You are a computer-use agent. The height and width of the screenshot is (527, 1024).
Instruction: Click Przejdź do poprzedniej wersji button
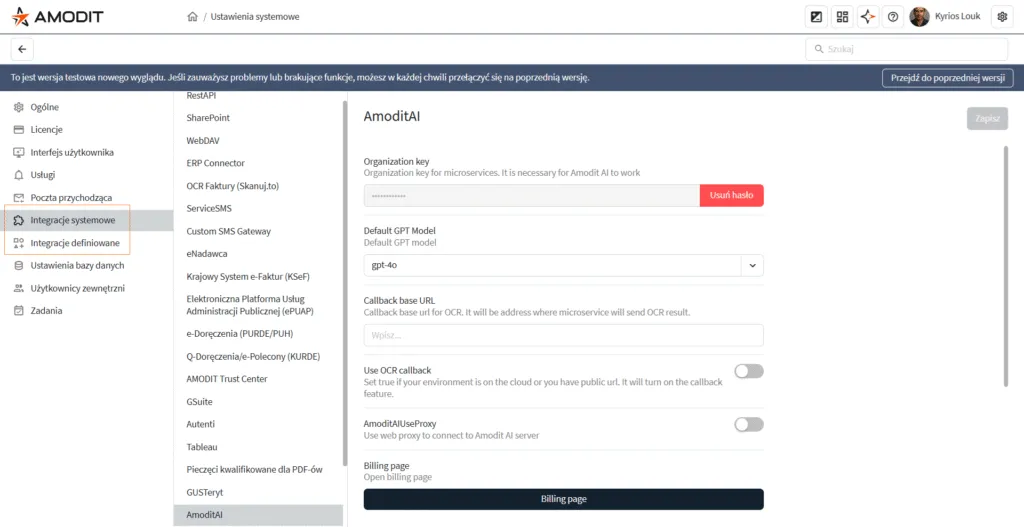click(948, 78)
